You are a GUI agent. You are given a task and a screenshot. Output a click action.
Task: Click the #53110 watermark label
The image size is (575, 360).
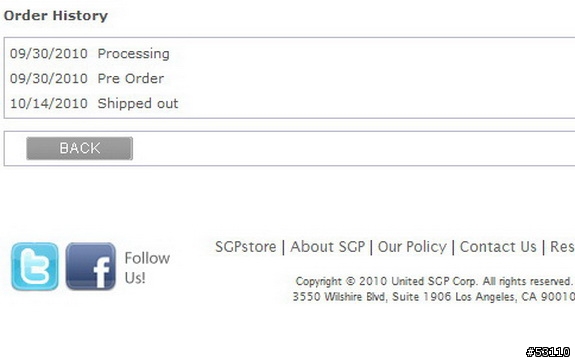click(x=548, y=352)
